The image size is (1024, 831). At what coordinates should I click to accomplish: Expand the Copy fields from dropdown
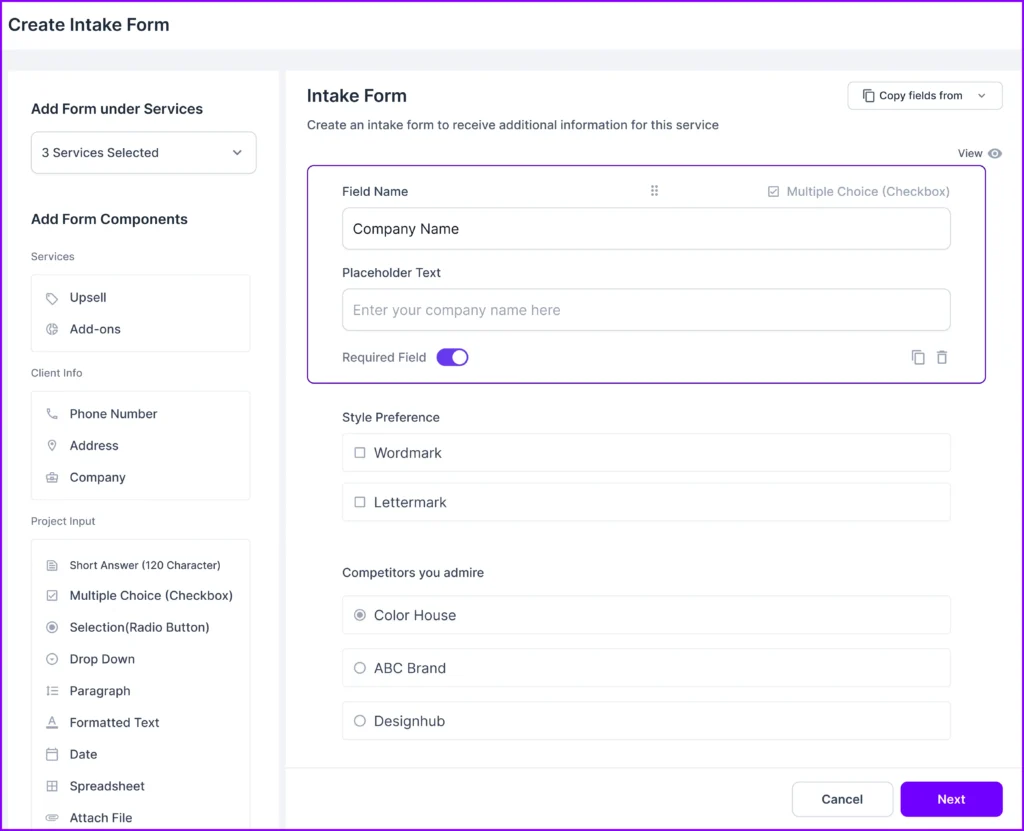[x=924, y=95]
